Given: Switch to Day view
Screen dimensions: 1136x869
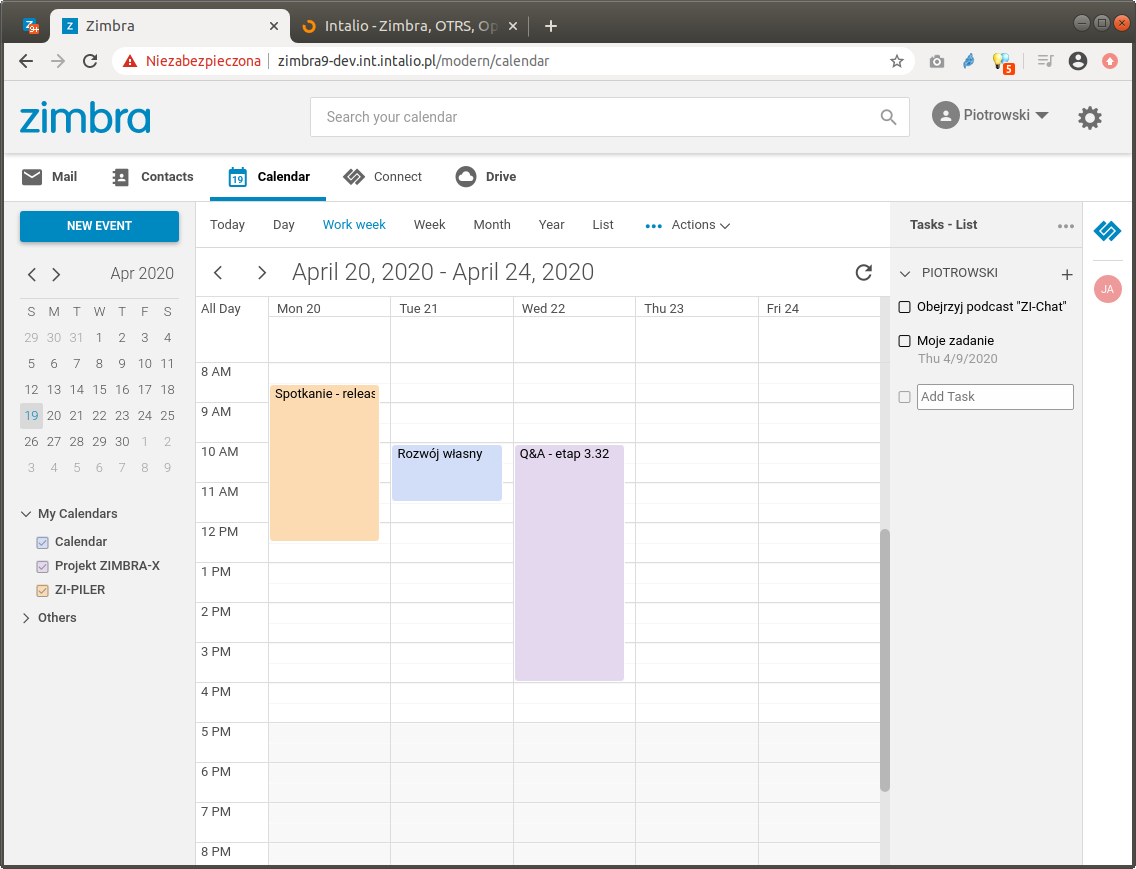Looking at the screenshot, I should (283, 225).
